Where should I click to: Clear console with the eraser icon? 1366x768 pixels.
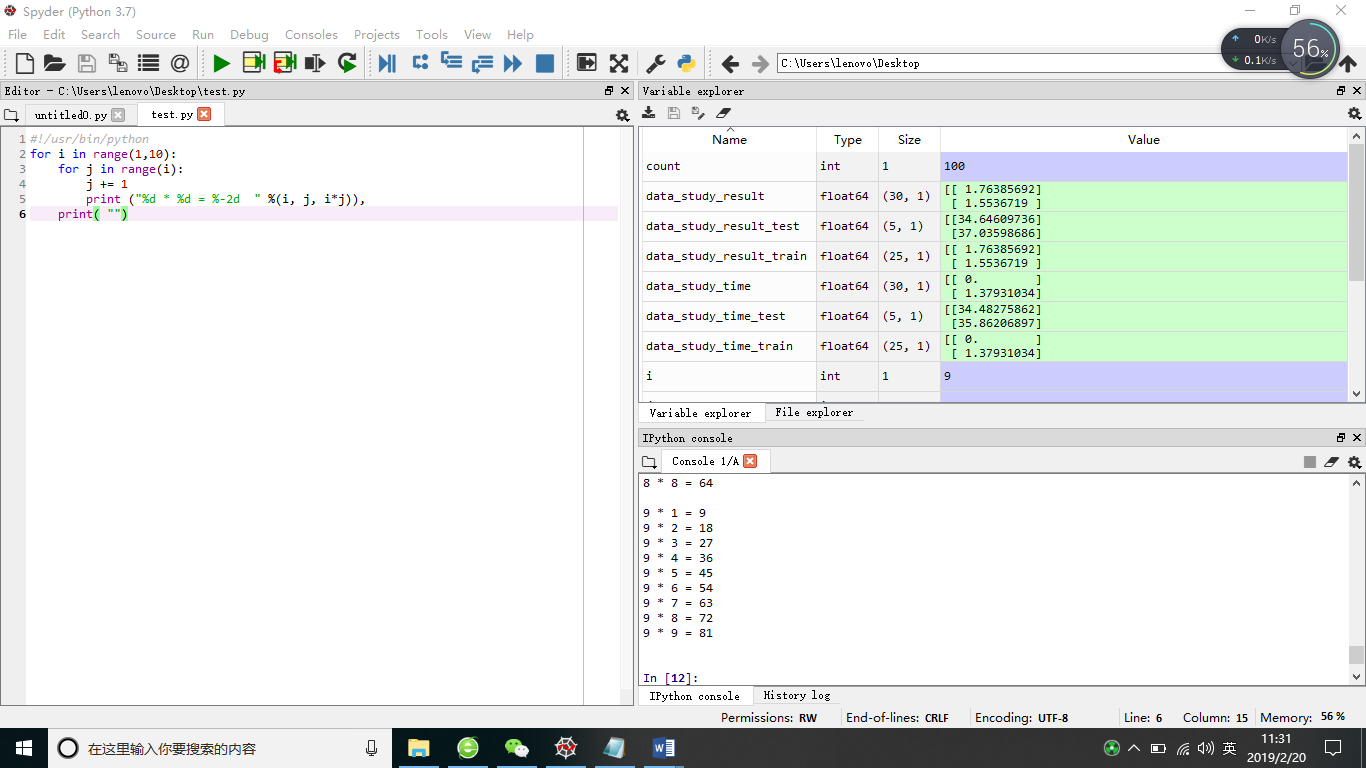point(1331,462)
